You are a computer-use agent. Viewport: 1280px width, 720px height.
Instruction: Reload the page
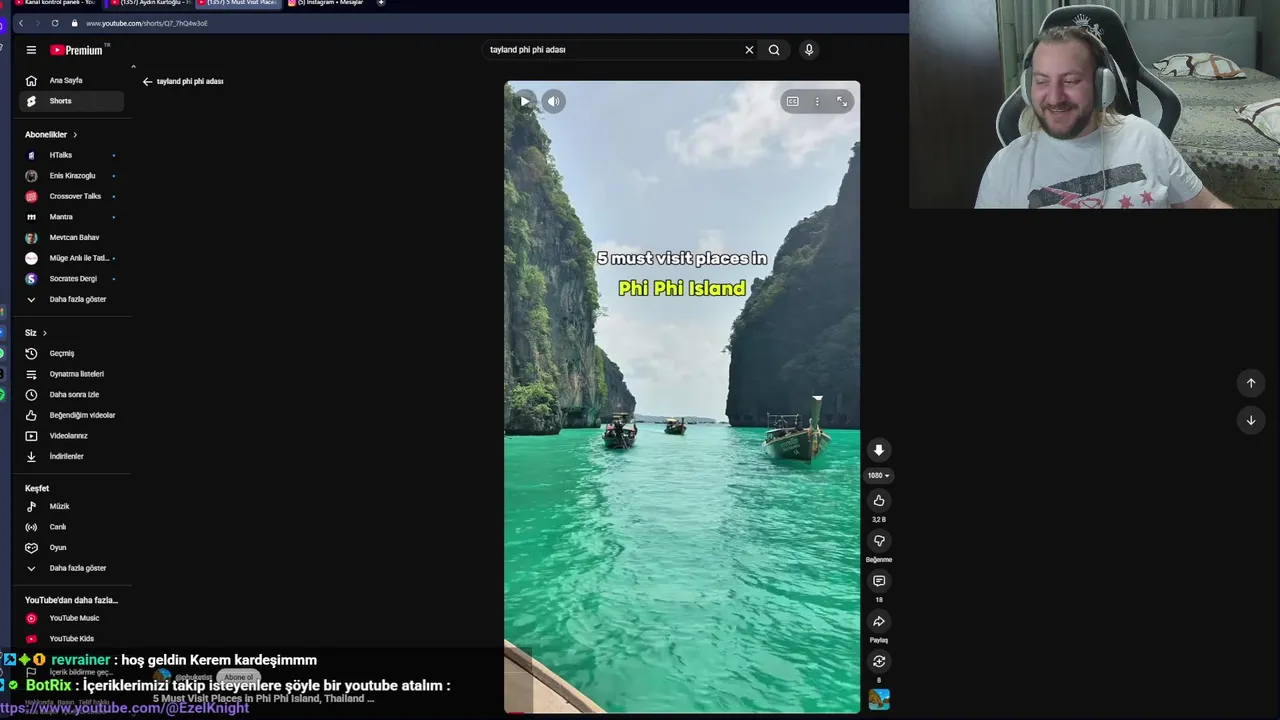[x=55, y=23]
